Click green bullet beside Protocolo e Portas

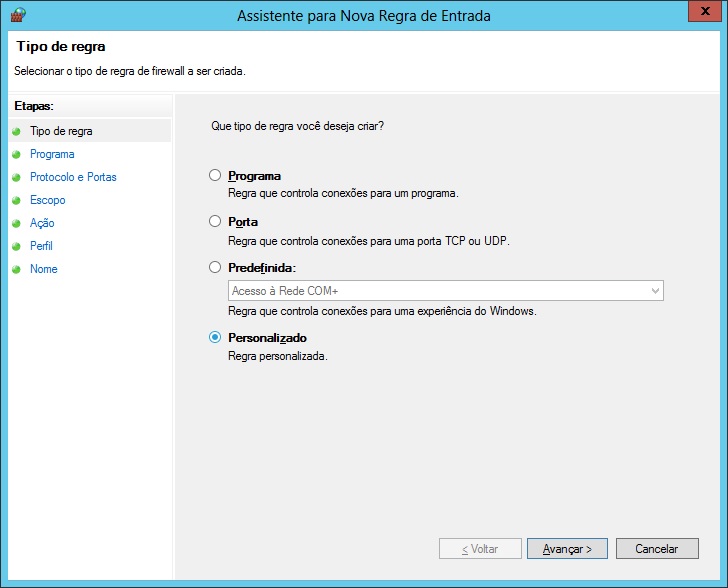(x=16, y=177)
